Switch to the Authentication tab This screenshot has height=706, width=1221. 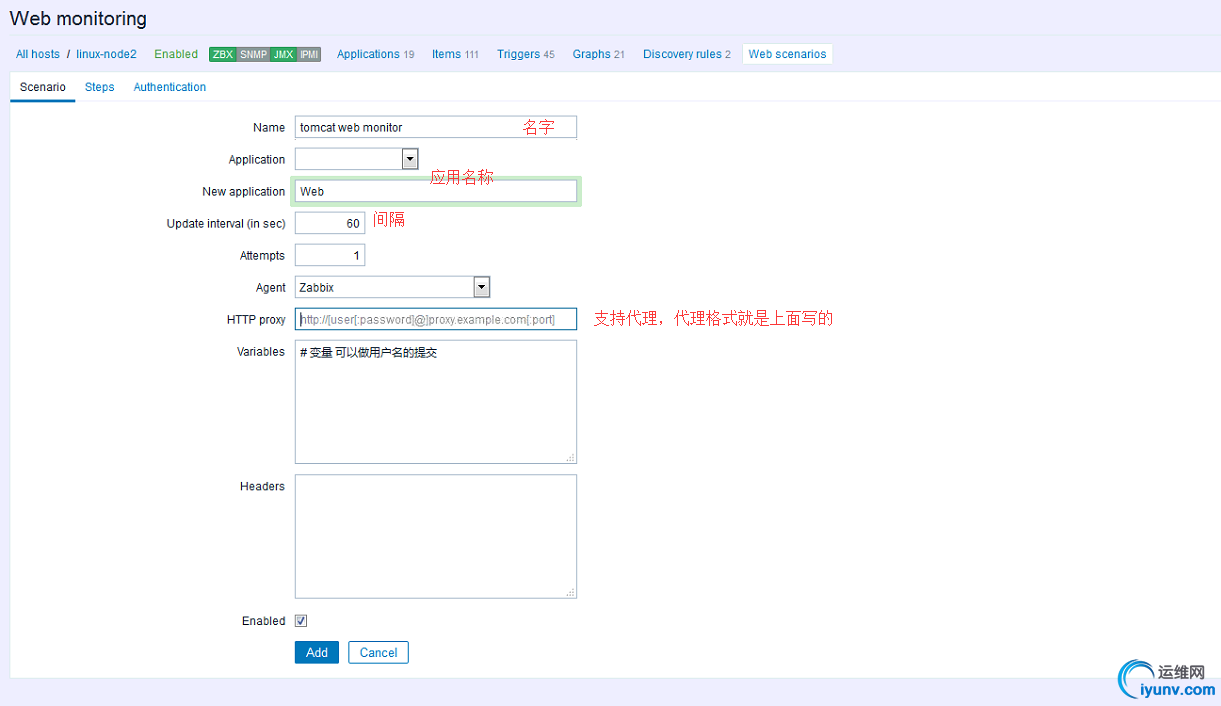pyautogui.click(x=170, y=87)
